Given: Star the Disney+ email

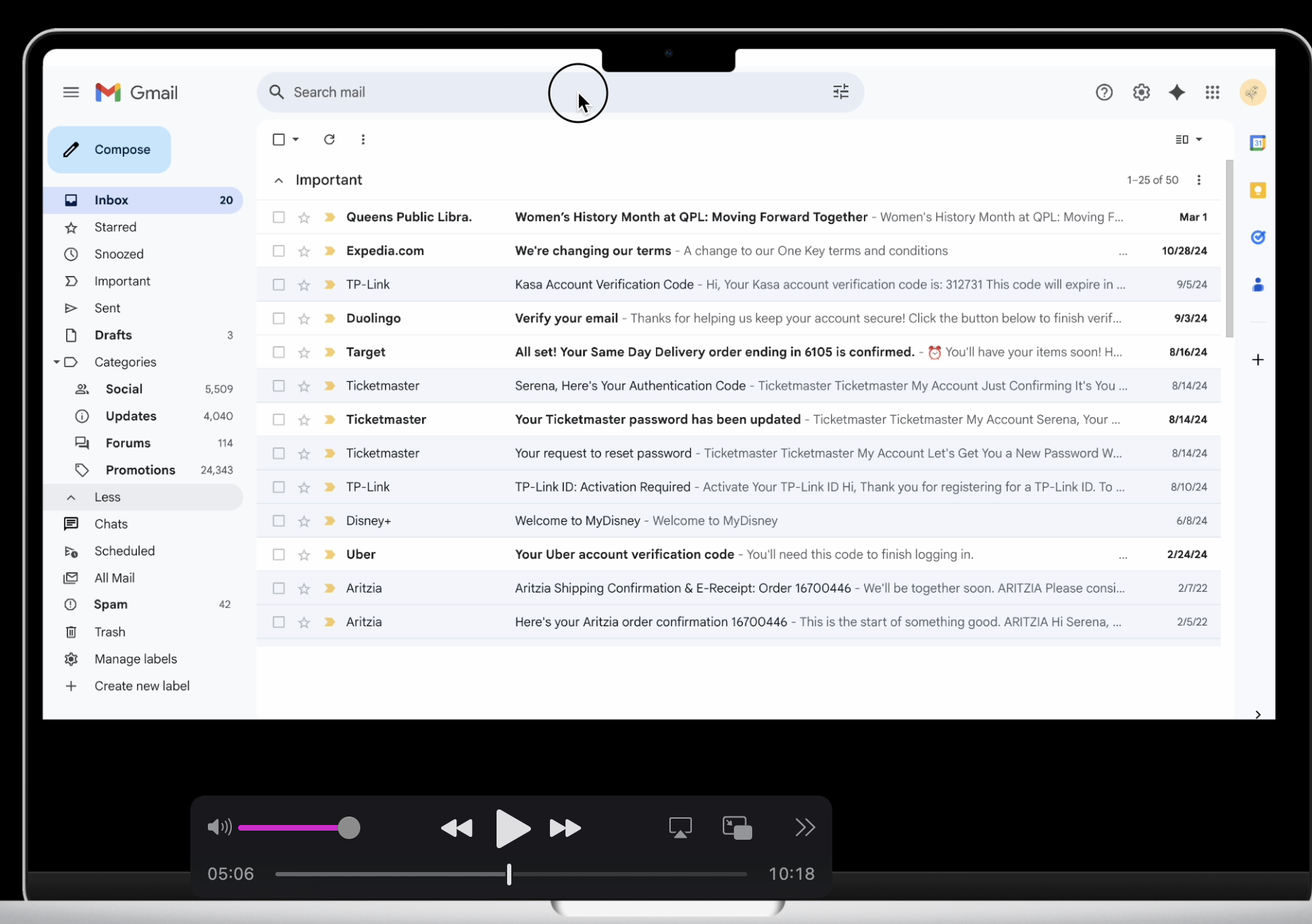Looking at the screenshot, I should click(304, 520).
